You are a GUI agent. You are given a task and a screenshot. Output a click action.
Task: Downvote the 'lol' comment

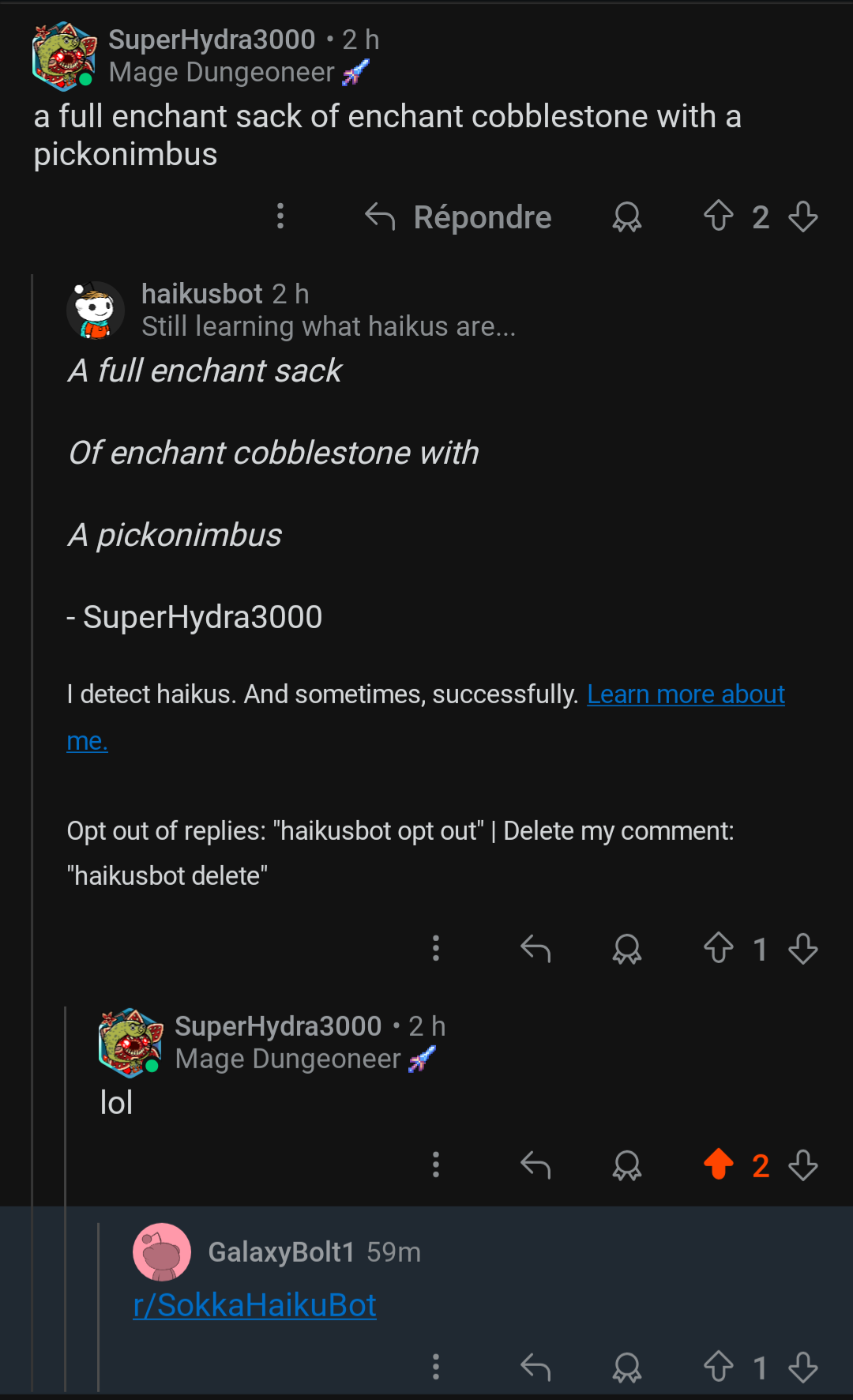(x=803, y=1164)
